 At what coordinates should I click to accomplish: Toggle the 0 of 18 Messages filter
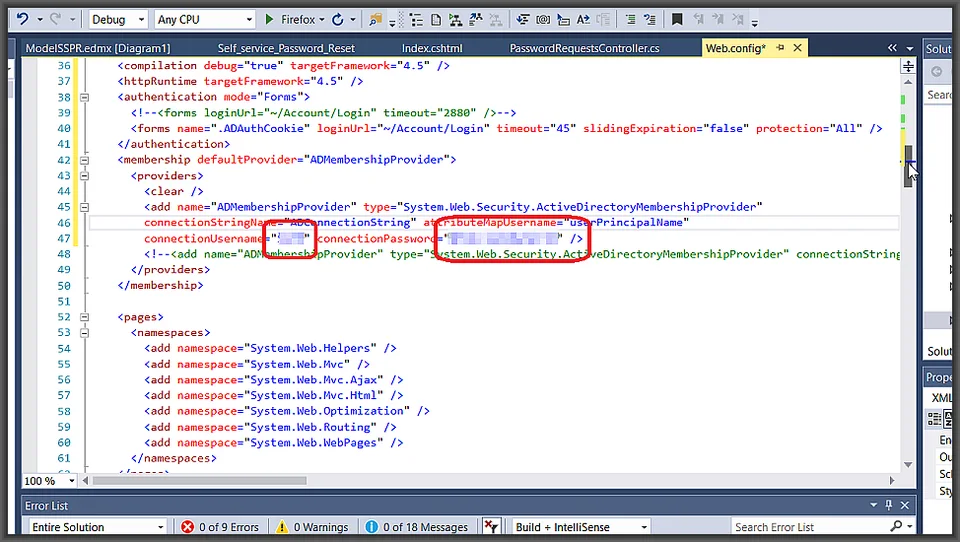pyautogui.click(x=417, y=527)
